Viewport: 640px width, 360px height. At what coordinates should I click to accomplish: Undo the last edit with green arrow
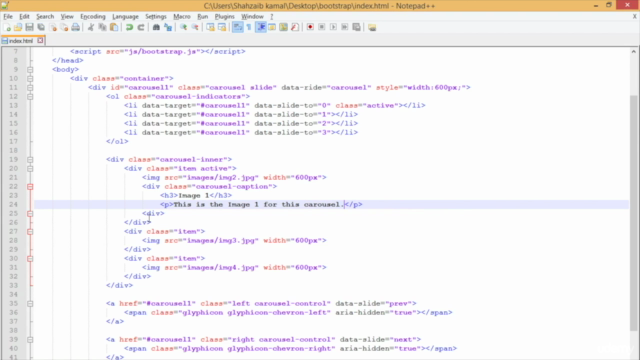point(129,27)
